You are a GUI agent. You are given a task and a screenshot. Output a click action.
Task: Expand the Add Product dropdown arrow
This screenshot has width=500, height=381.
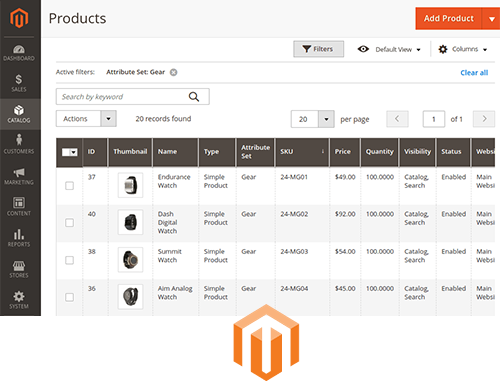click(491, 19)
